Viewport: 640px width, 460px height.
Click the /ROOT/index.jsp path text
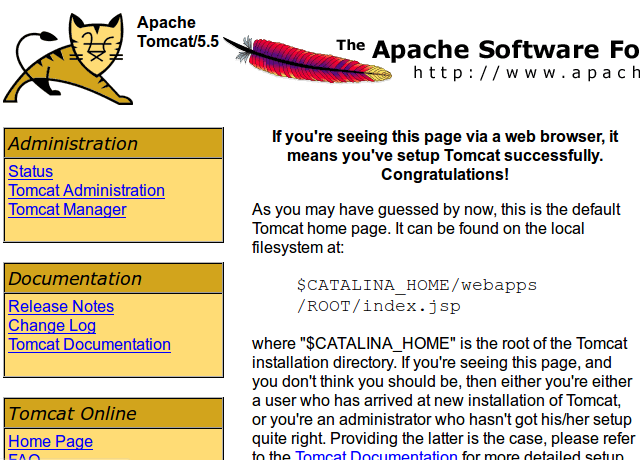[379, 306]
